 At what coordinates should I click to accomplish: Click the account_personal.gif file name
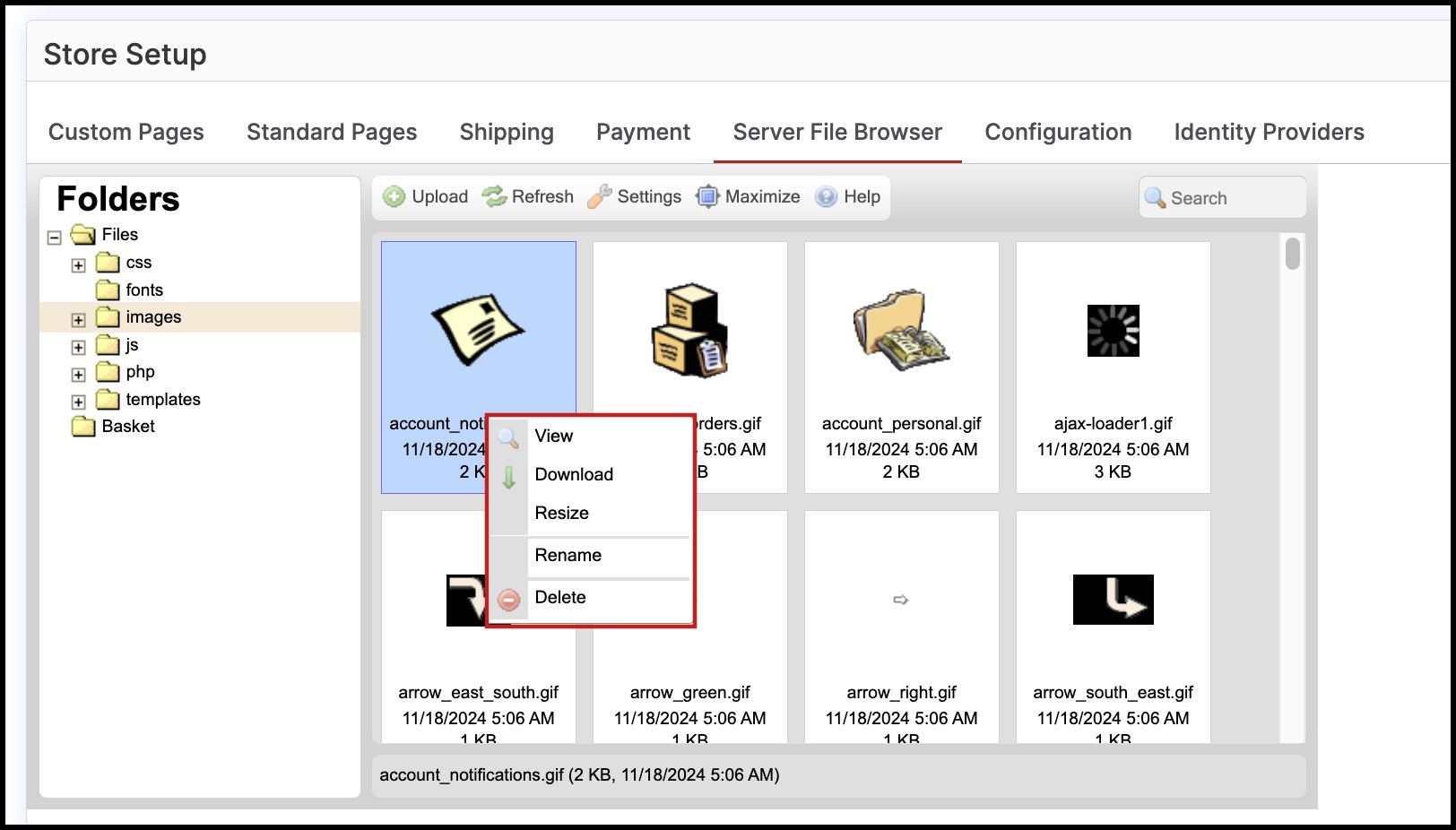[x=901, y=424]
